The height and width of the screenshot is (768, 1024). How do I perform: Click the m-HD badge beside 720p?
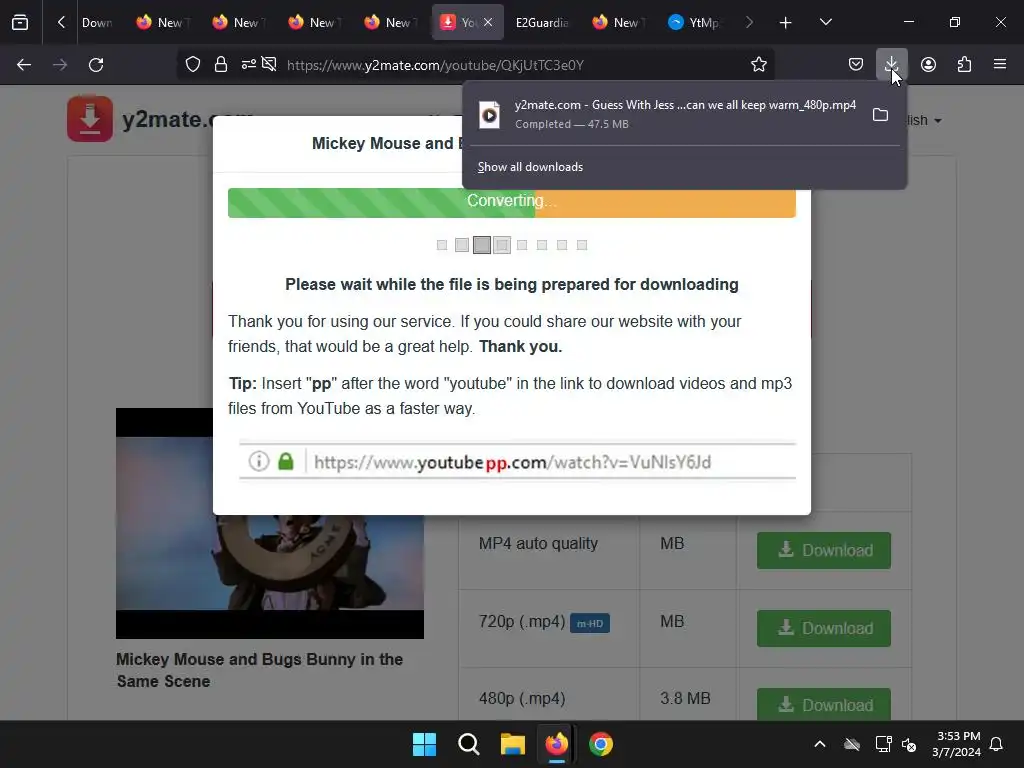(590, 624)
